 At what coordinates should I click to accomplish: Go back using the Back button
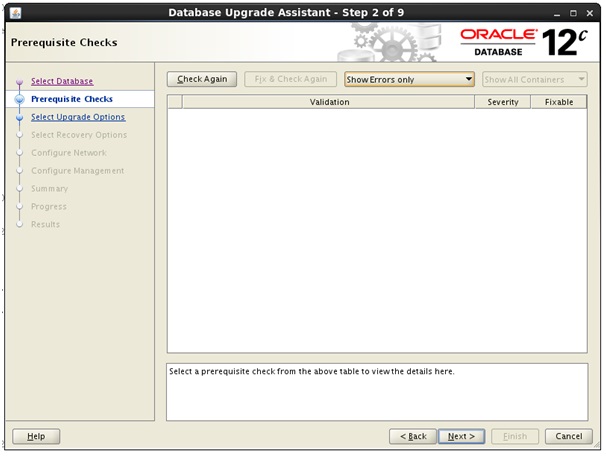413,436
